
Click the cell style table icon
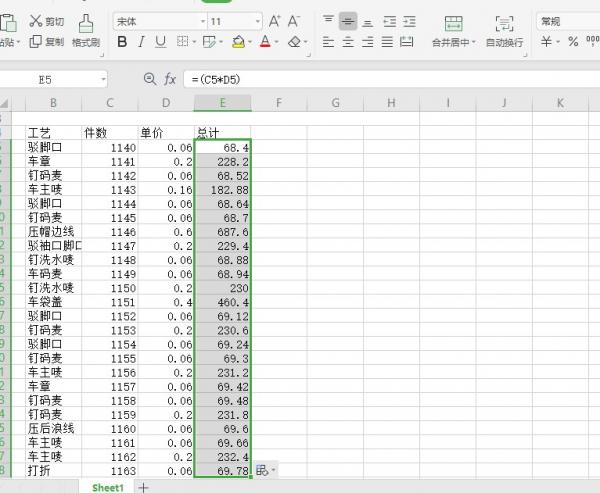(x=209, y=41)
